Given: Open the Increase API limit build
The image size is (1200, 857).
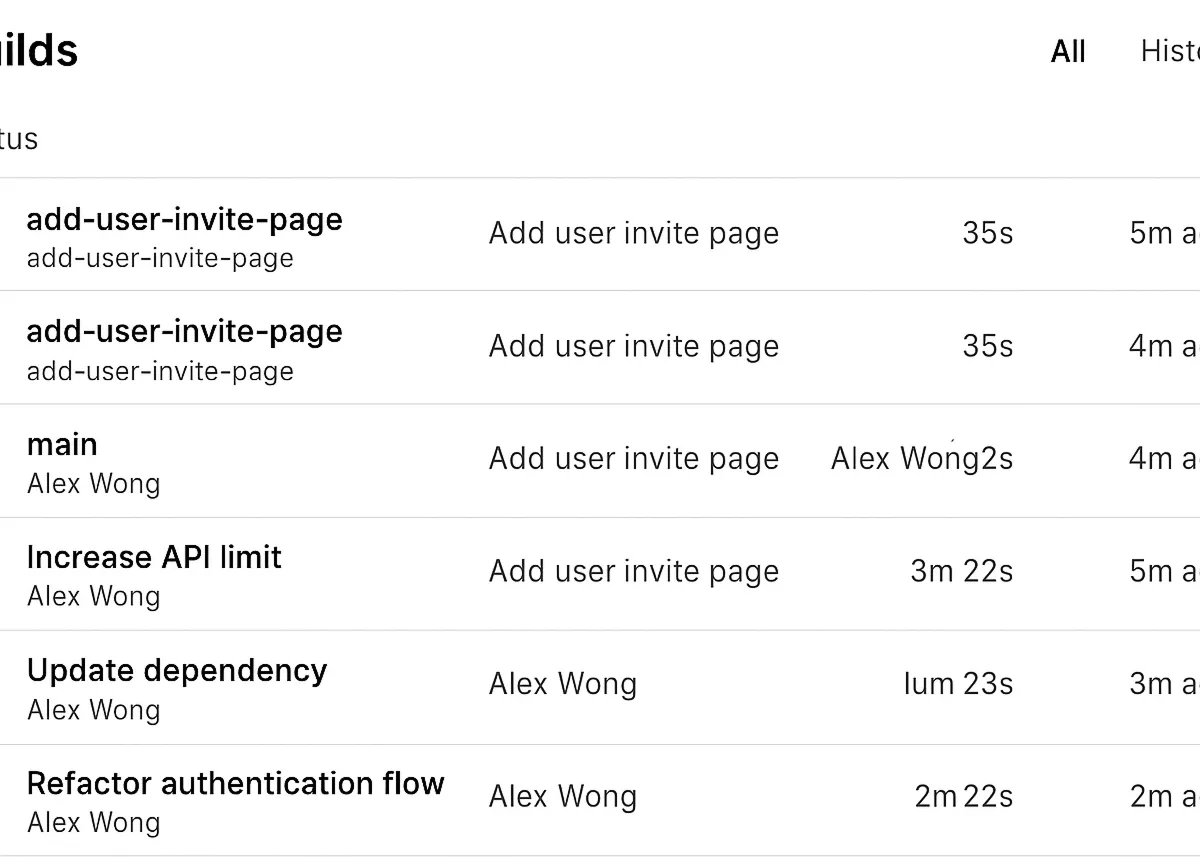Looking at the screenshot, I should point(154,557).
